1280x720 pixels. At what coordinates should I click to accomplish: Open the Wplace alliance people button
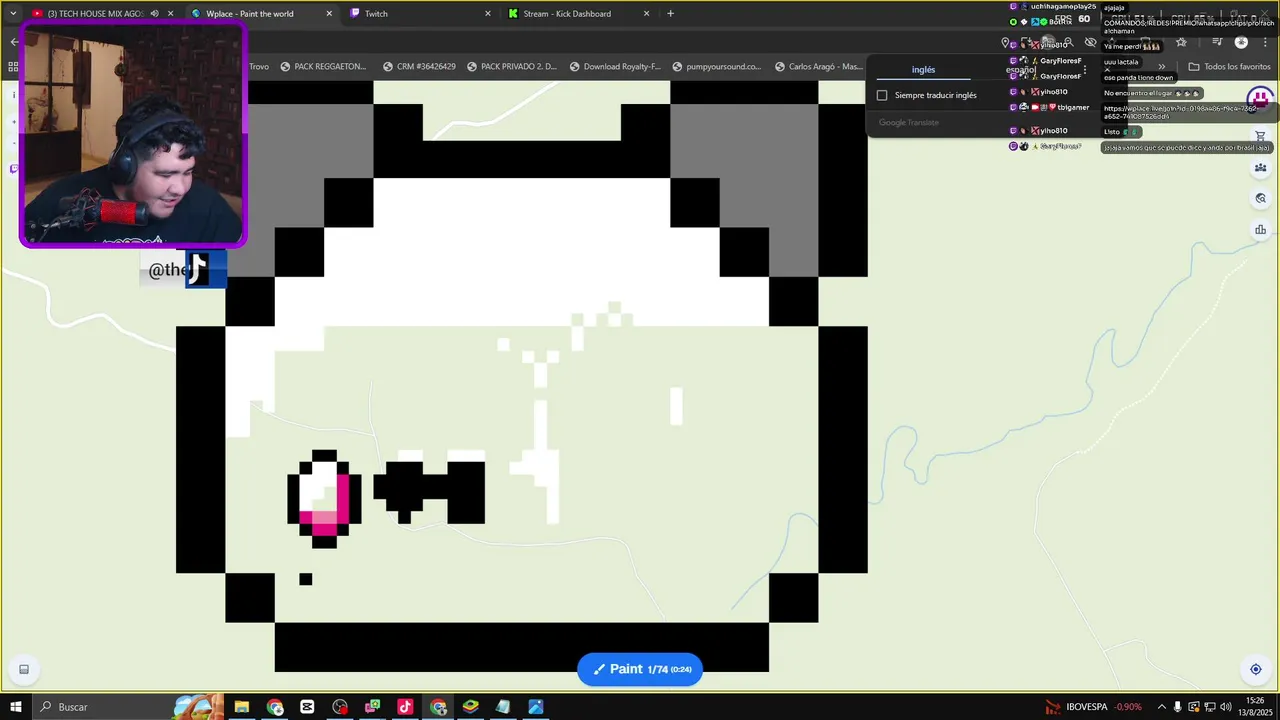pyautogui.click(x=1260, y=167)
